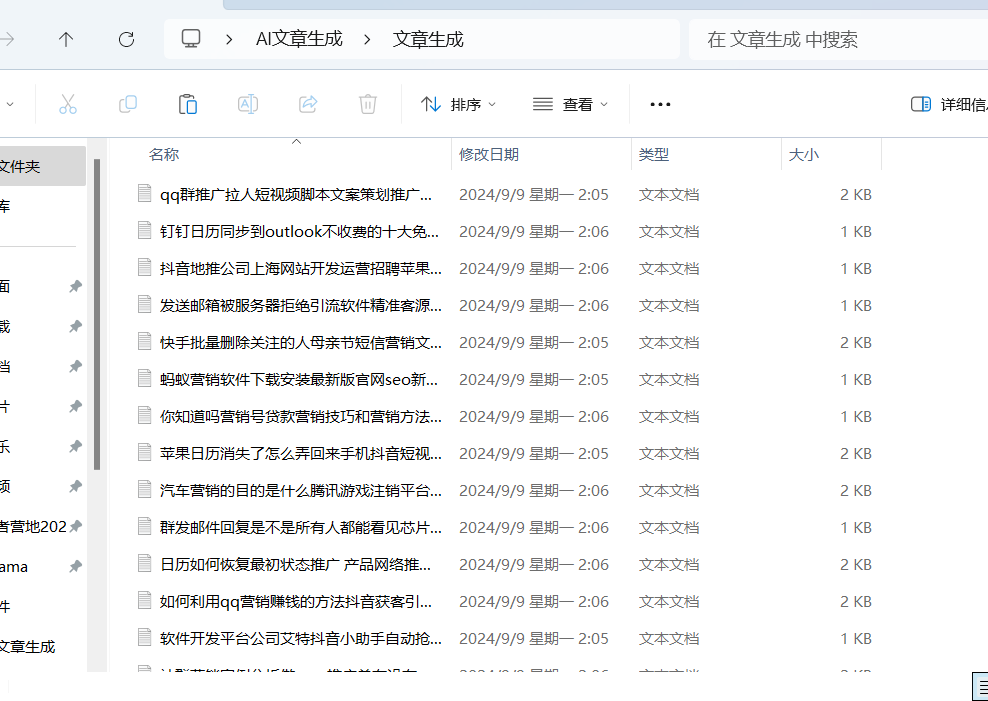Select file 日历如何恢复最初状态推广 产品网络推
Viewport: 988px width, 701px height.
[296, 565]
